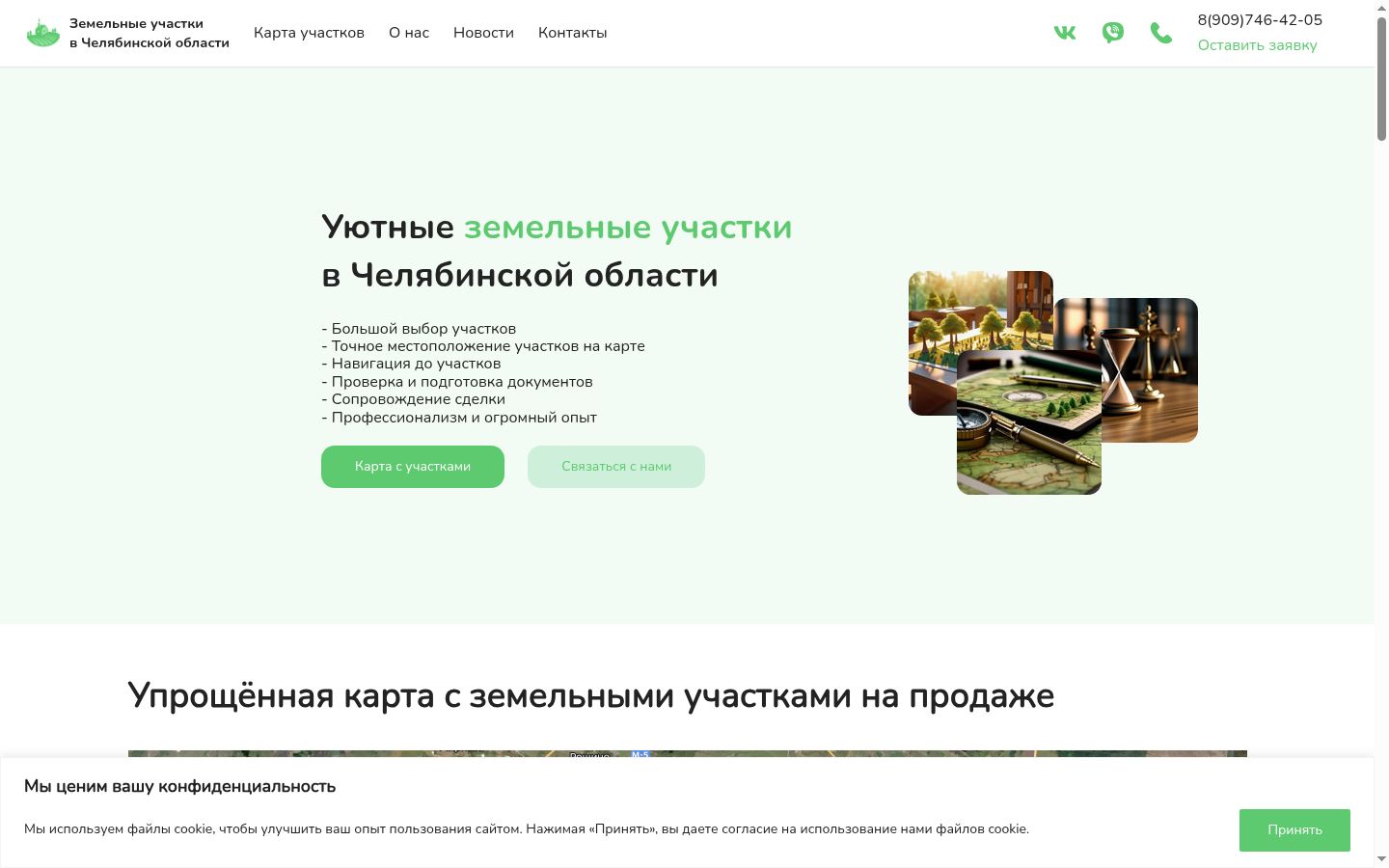Open the VK social network icon

click(1065, 33)
